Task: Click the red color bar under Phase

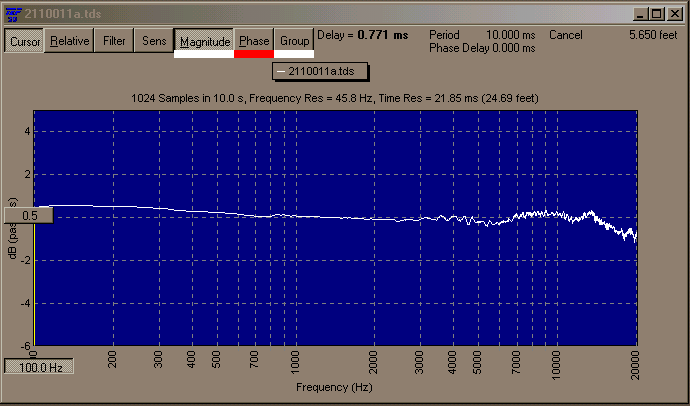Action: click(x=254, y=54)
